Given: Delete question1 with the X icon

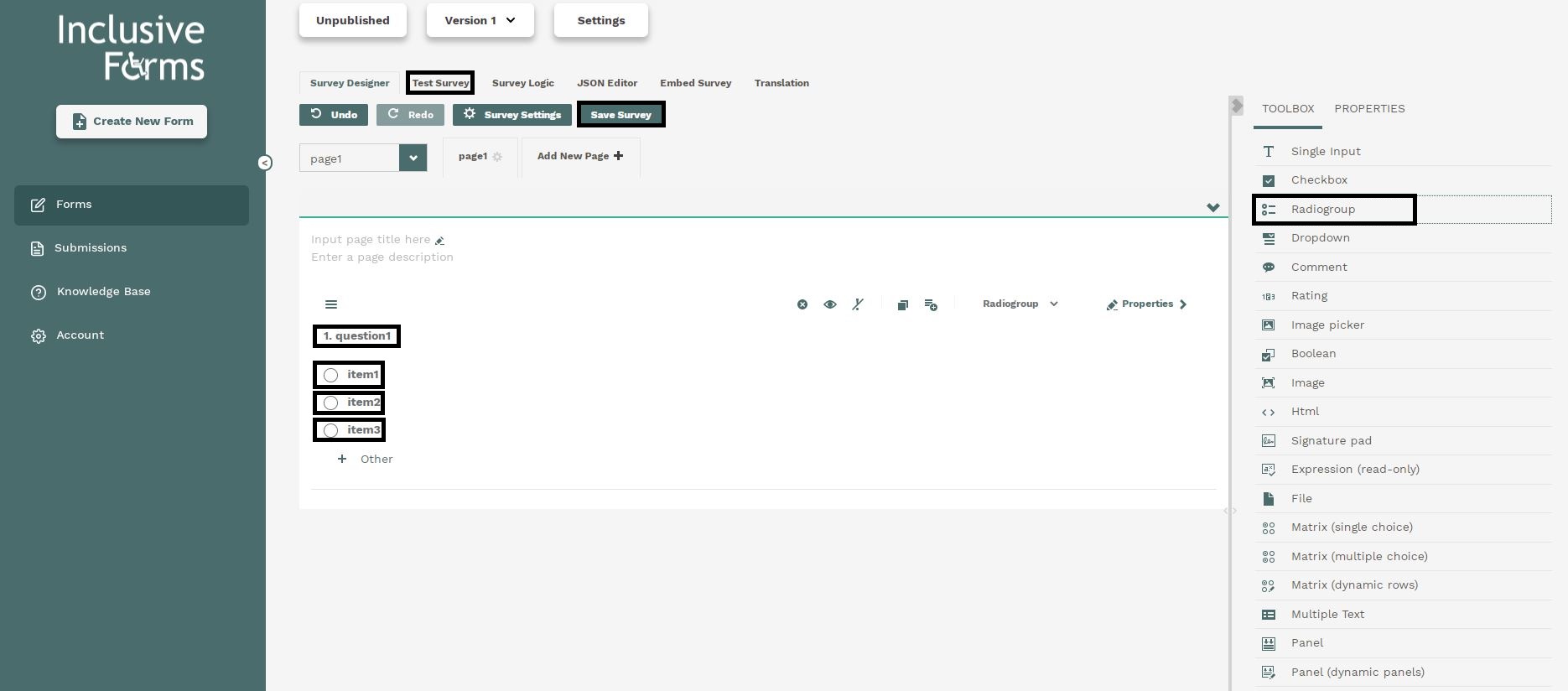Looking at the screenshot, I should (802, 304).
